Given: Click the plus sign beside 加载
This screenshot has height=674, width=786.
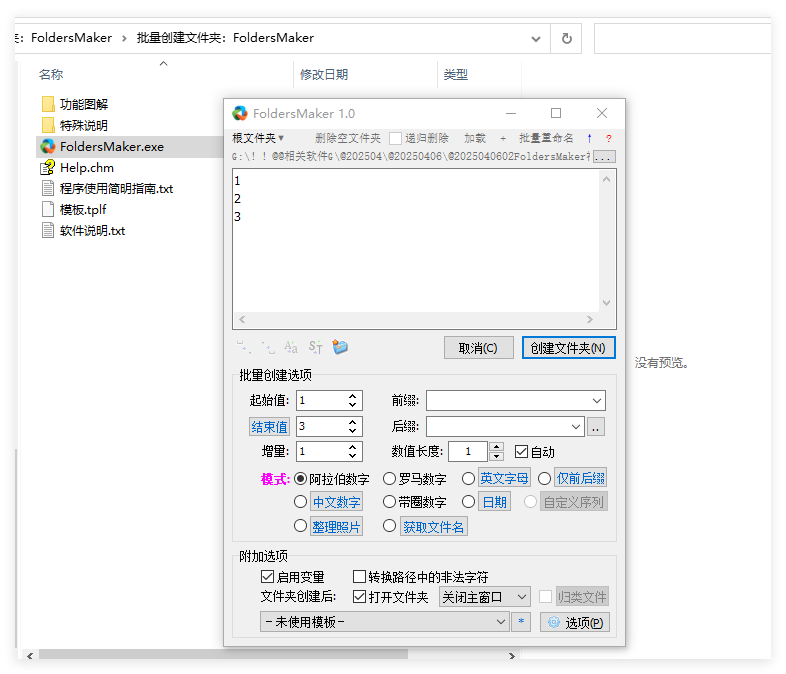Looking at the screenshot, I should [x=503, y=138].
